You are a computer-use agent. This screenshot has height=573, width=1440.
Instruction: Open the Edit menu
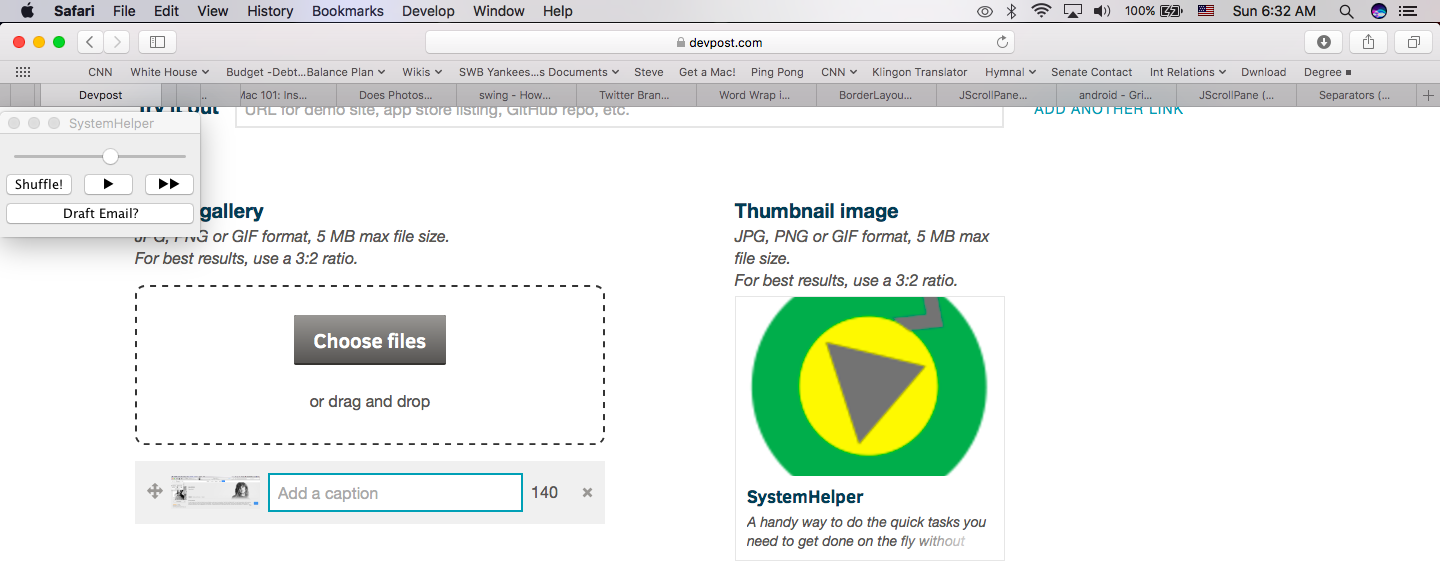click(x=167, y=11)
